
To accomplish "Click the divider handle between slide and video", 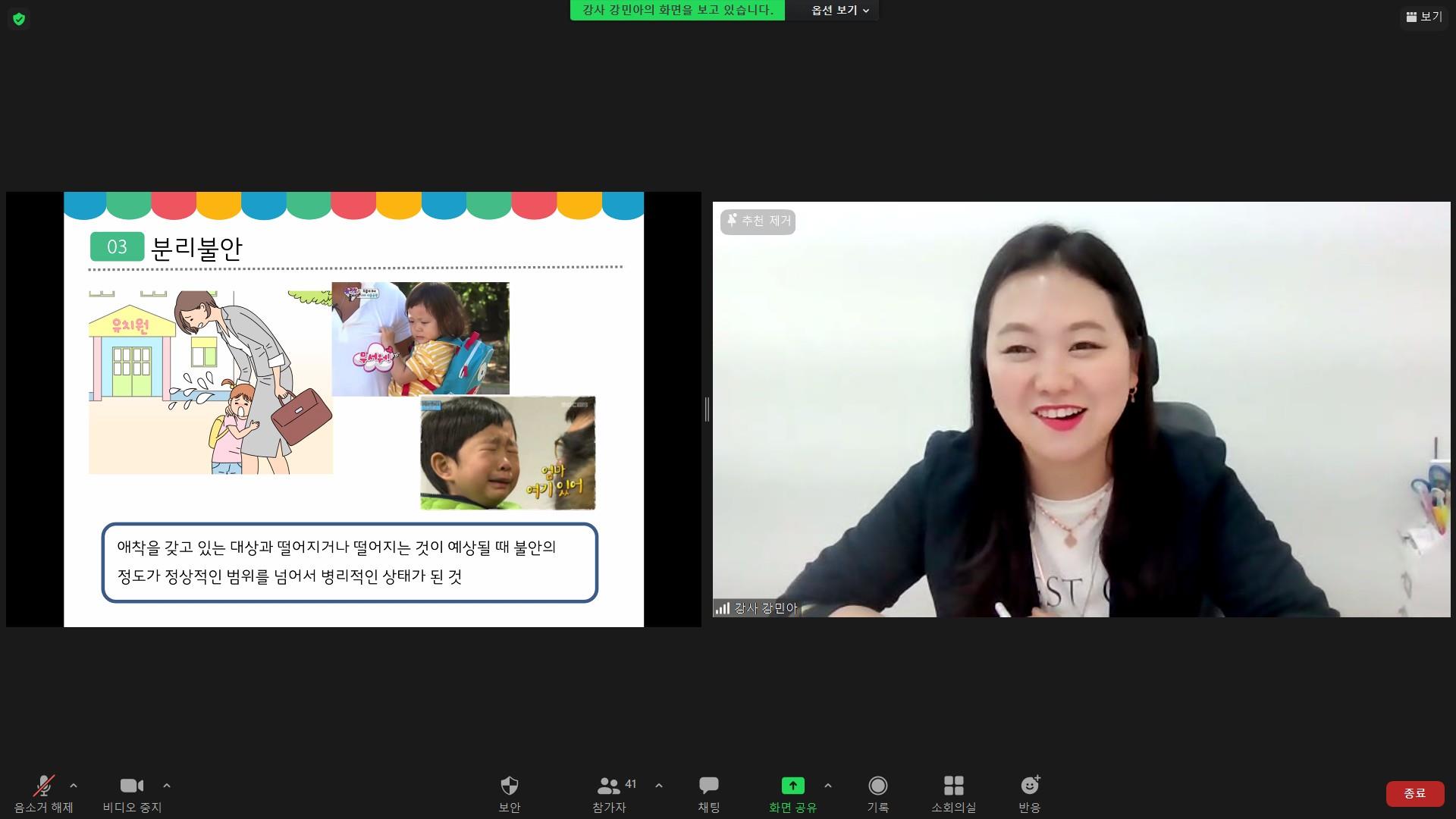I will [707, 409].
